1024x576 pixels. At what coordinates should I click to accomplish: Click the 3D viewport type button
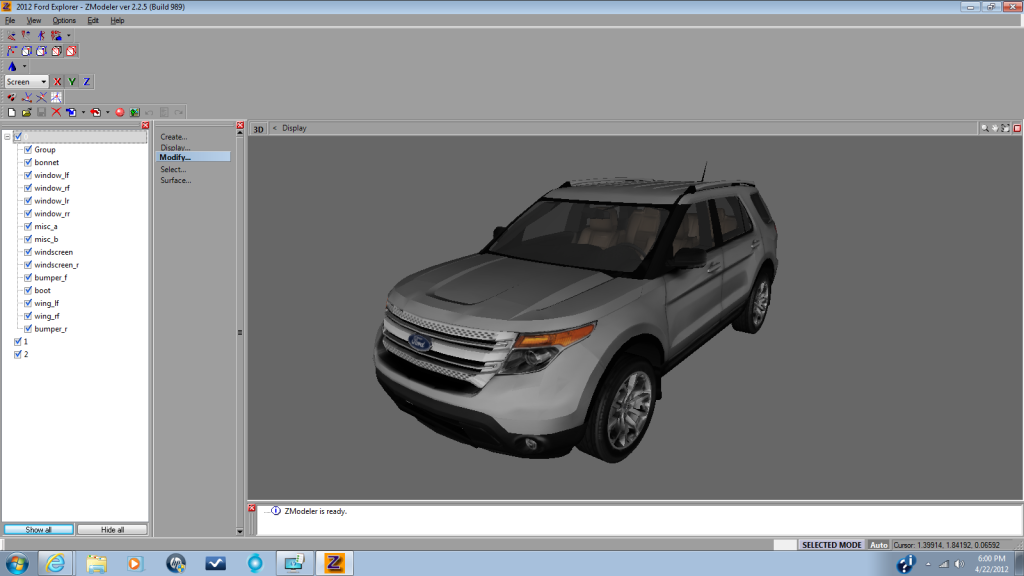tap(259, 129)
